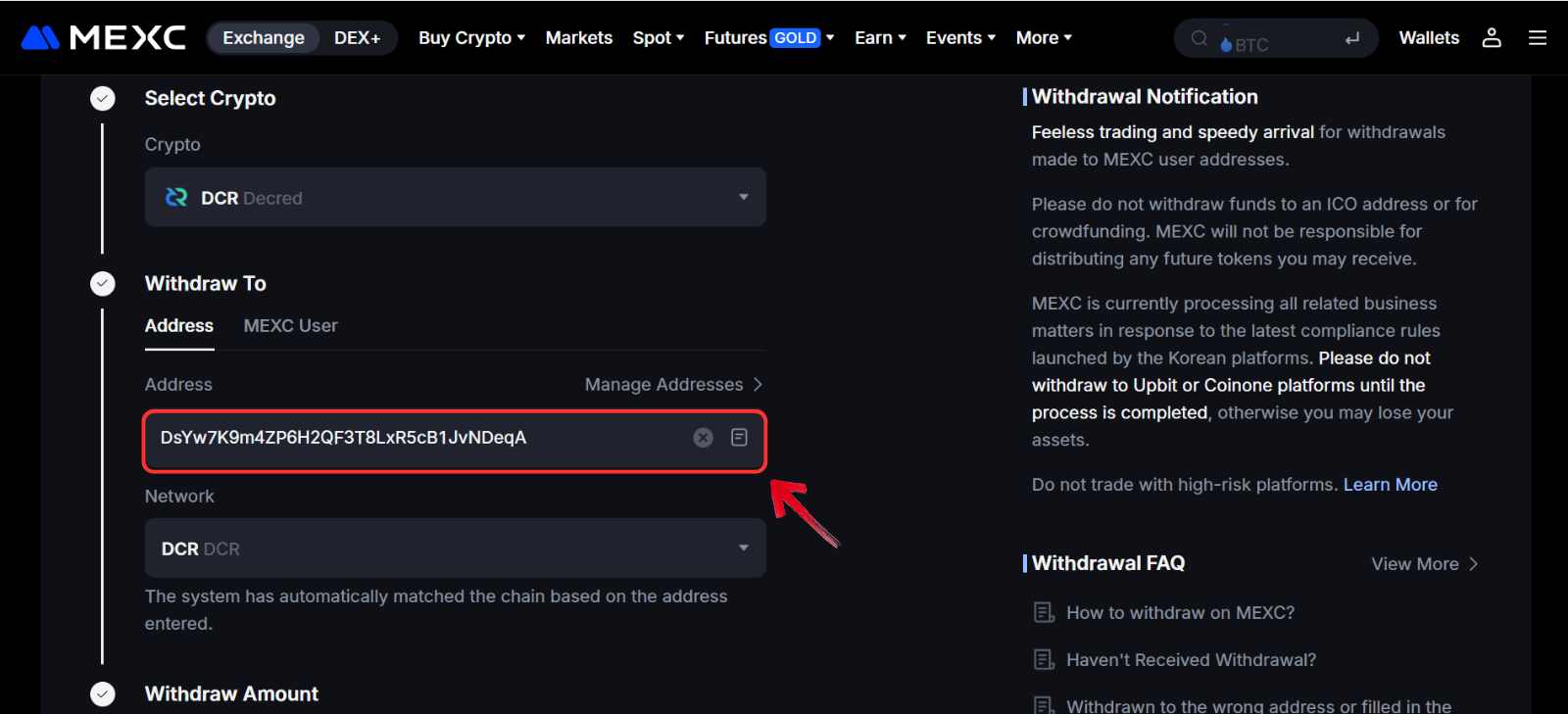The image size is (1568, 714).
Task: Clear the withdrawal address with the X icon
Action: (x=704, y=438)
